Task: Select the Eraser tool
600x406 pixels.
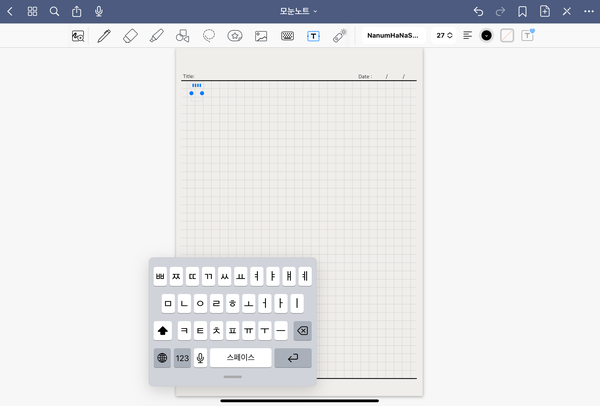Action: 130,35
